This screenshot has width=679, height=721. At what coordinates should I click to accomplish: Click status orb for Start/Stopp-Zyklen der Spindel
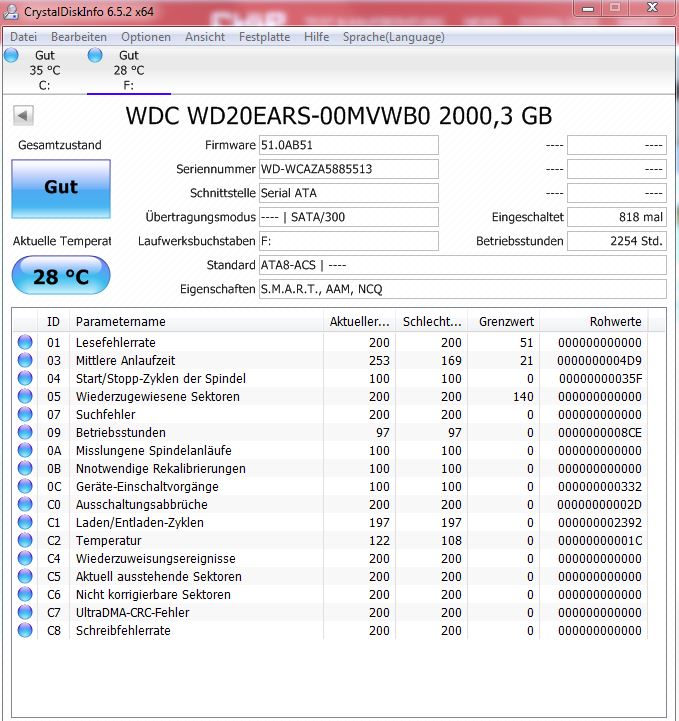pos(25,378)
